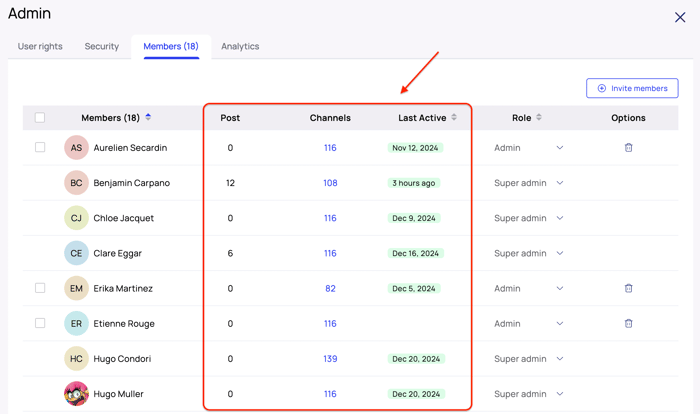This screenshot has width=700, height=414.
Task: Click Hugo Muller's profile avatar
Action: pos(76,394)
